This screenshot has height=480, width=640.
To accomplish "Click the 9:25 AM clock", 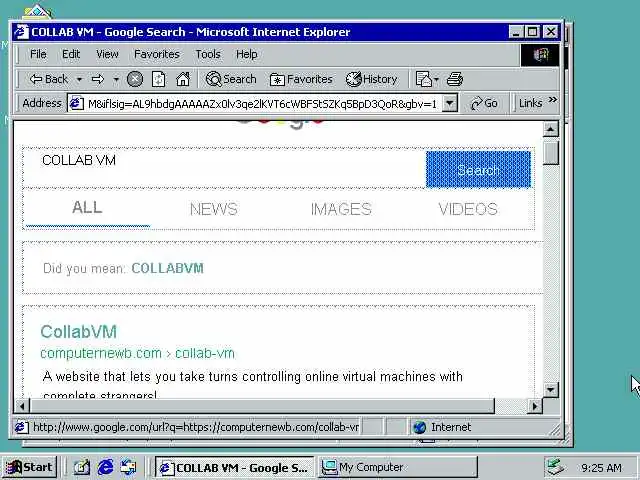I will tap(601, 467).
